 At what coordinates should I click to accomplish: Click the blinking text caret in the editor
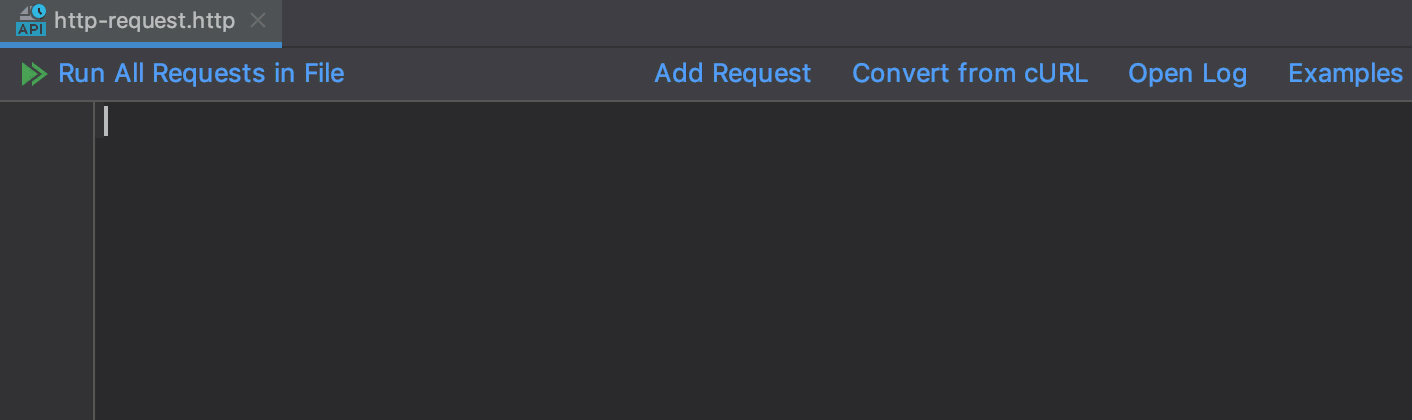[x=106, y=122]
